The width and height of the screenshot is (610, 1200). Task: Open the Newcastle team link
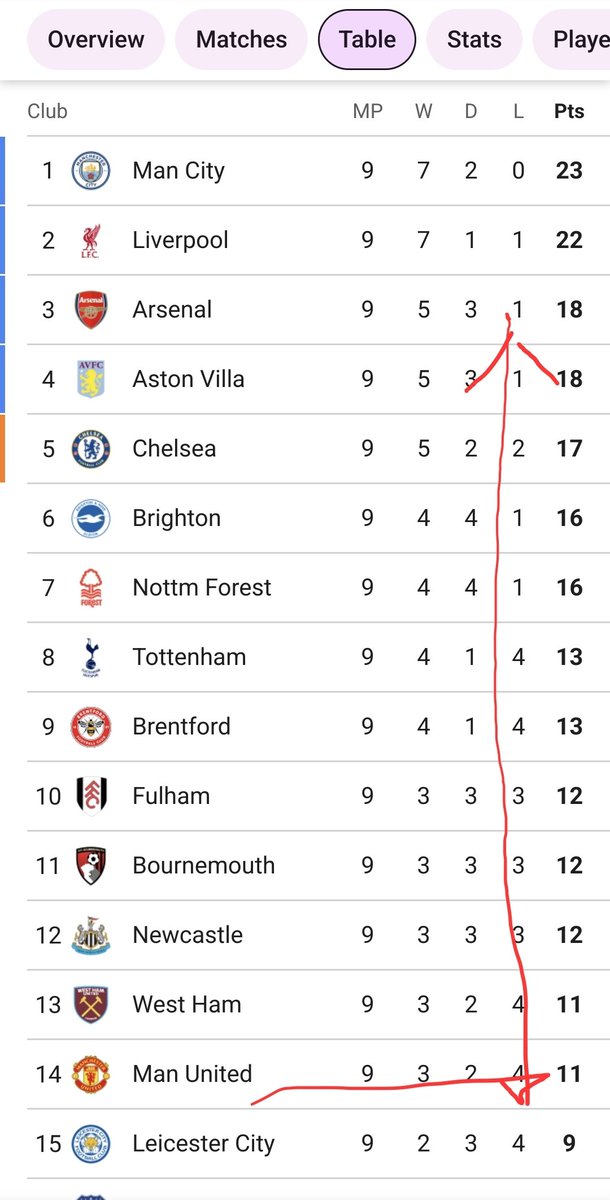[187, 935]
